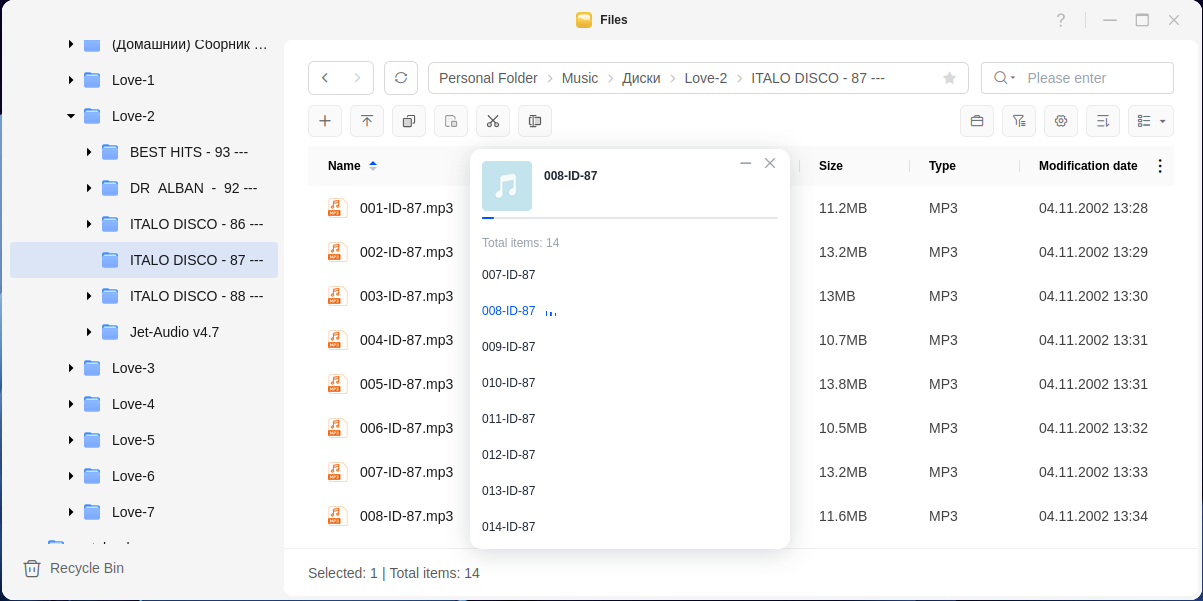Open the view settings gear icon
The image size is (1203, 601).
point(1061,121)
